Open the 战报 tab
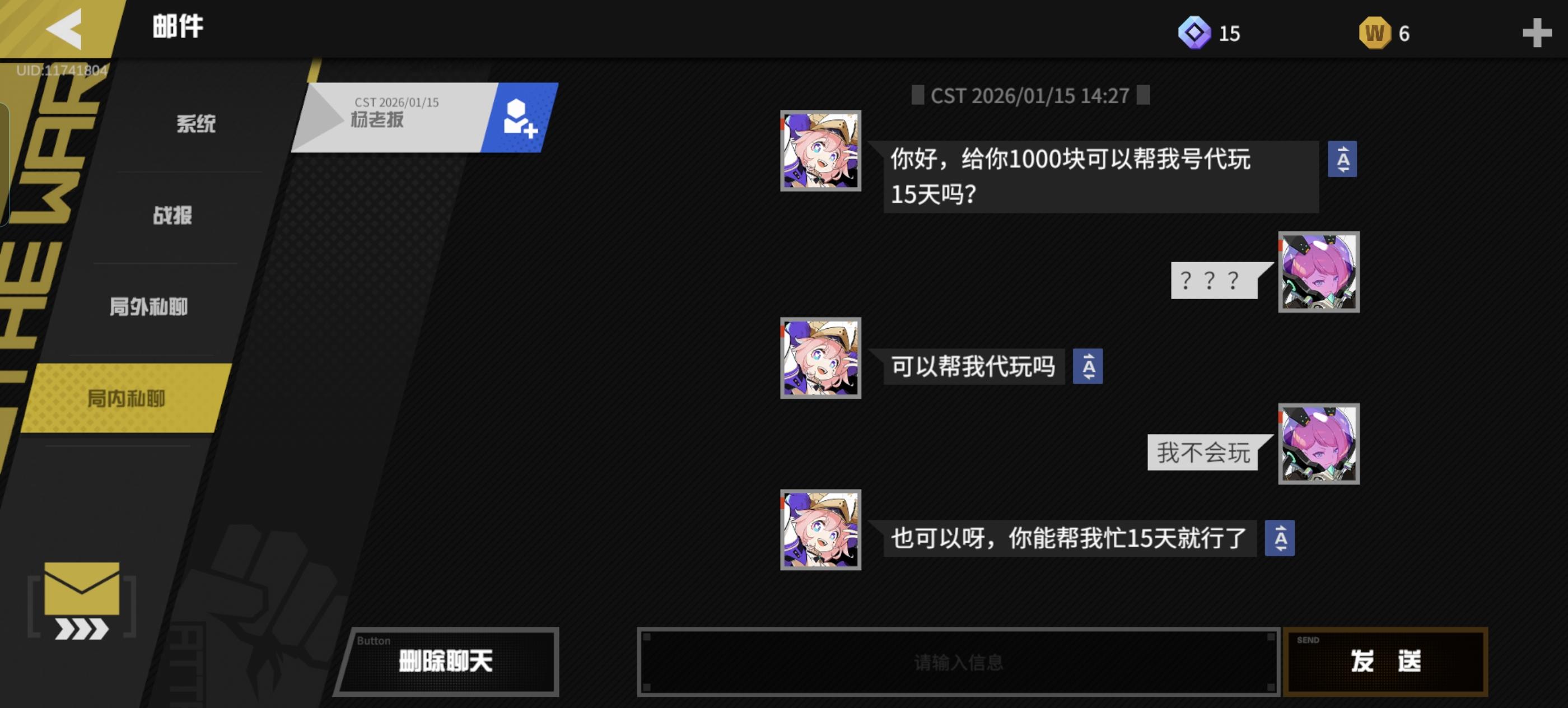 tap(173, 215)
